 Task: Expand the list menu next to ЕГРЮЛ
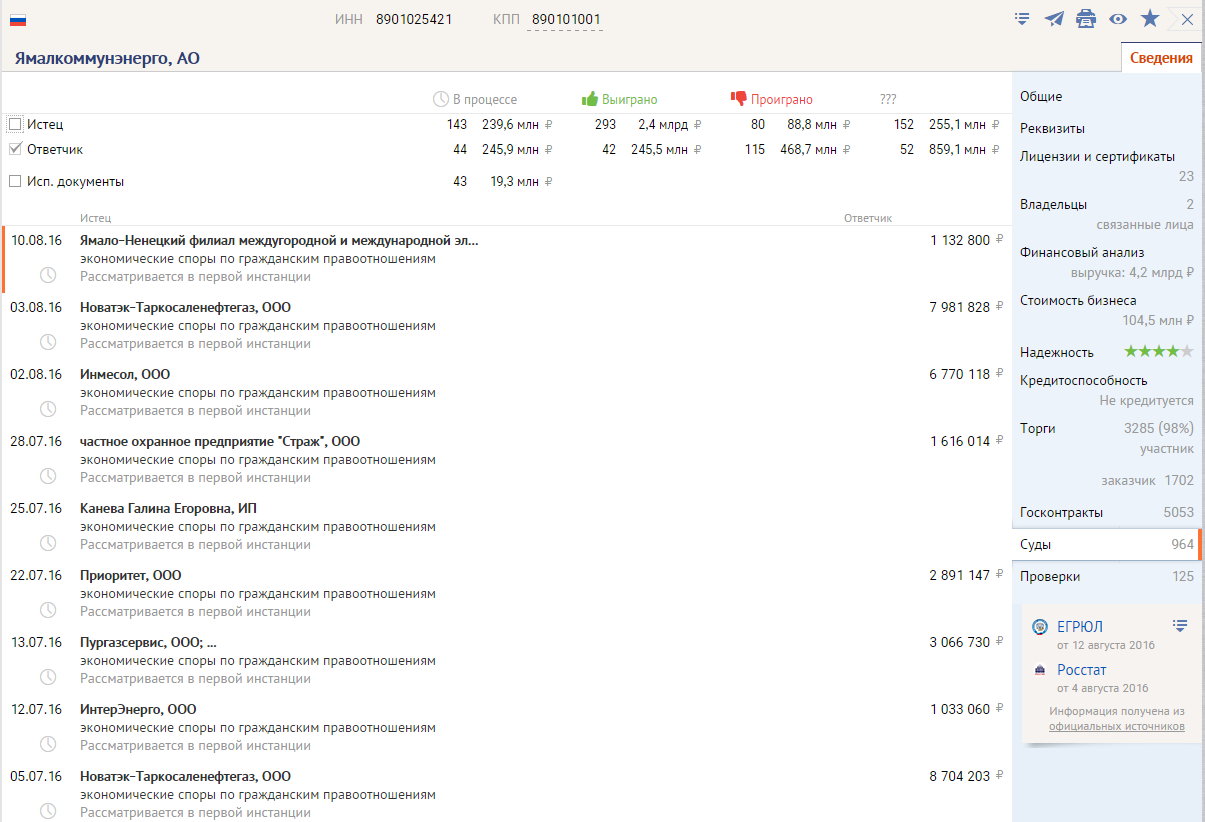(x=1180, y=626)
